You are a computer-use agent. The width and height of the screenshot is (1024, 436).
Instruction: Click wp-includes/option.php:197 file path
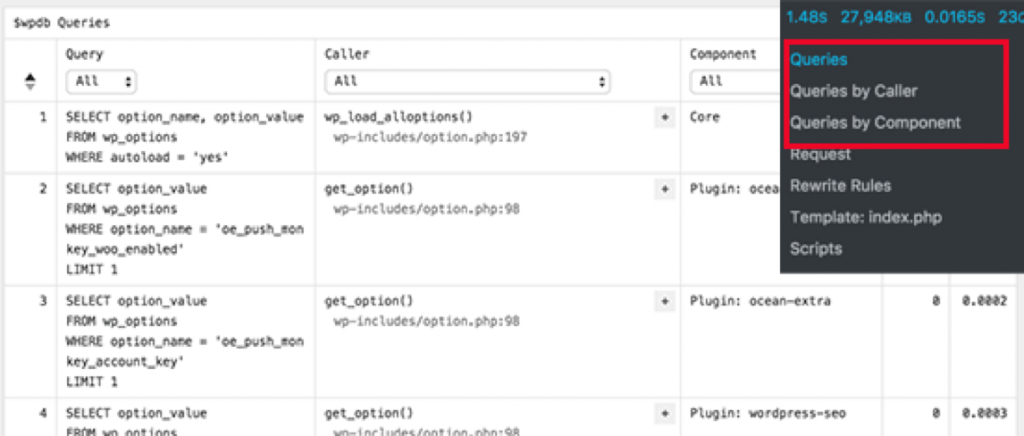tap(430, 138)
